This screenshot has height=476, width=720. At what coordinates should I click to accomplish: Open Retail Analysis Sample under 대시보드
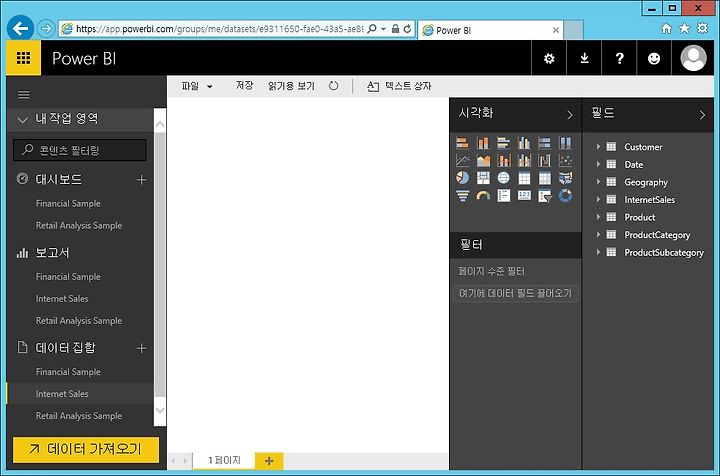pyautogui.click(x=79, y=225)
